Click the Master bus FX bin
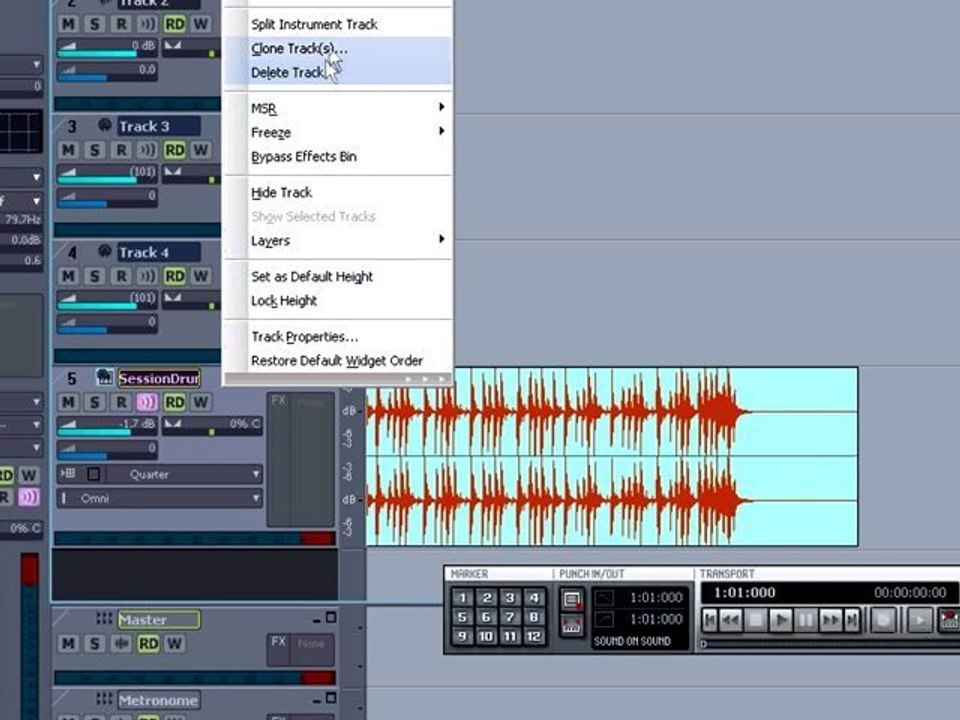 point(301,650)
